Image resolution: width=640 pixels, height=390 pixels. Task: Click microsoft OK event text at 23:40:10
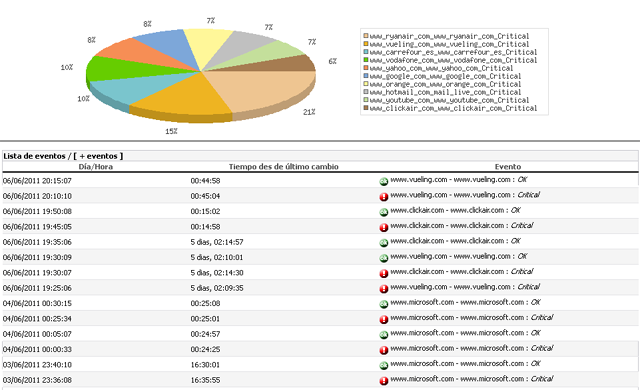465,363
